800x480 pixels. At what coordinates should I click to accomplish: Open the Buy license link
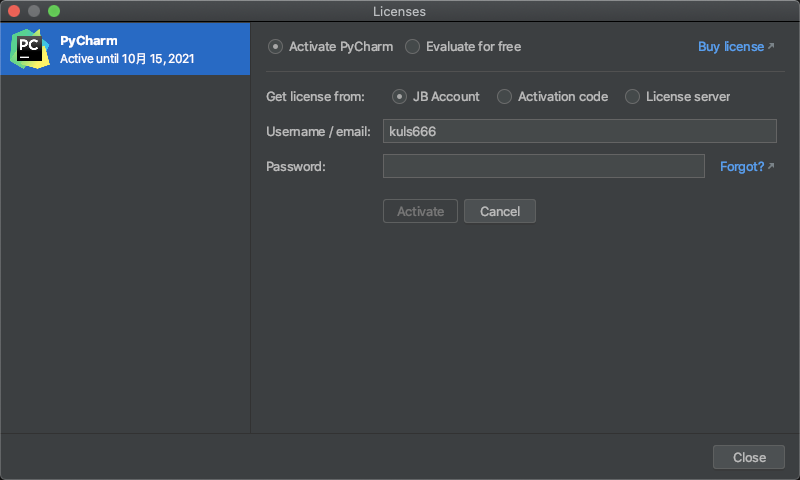(736, 47)
